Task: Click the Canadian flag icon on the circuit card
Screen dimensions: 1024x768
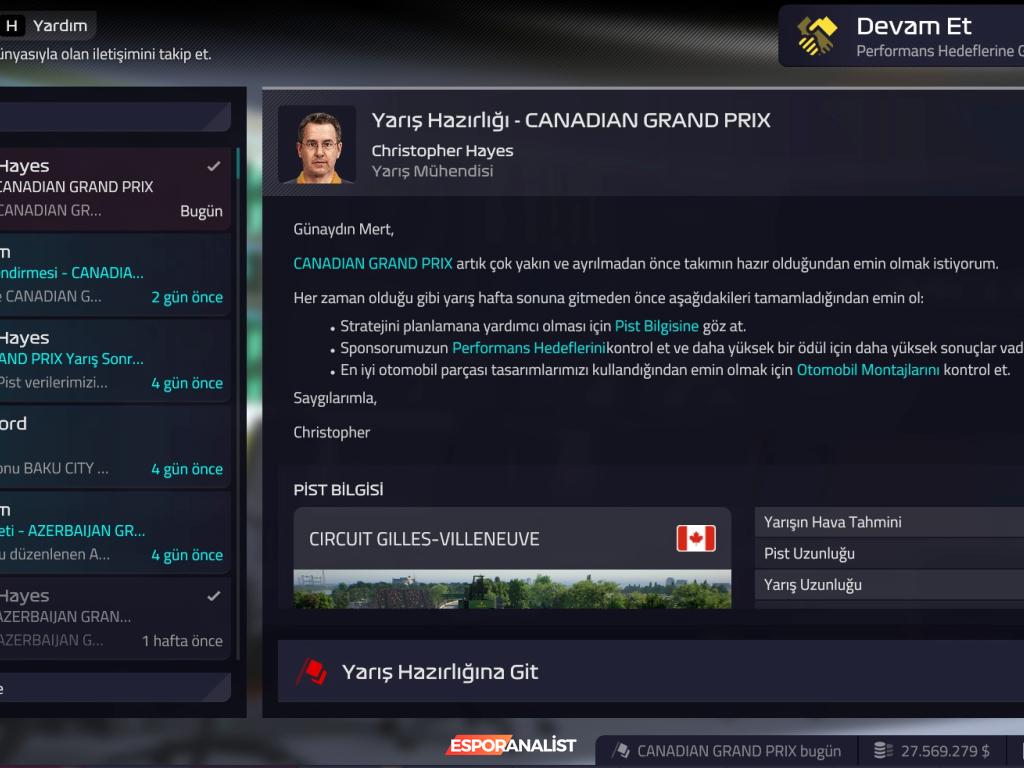Action: pos(696,539)
